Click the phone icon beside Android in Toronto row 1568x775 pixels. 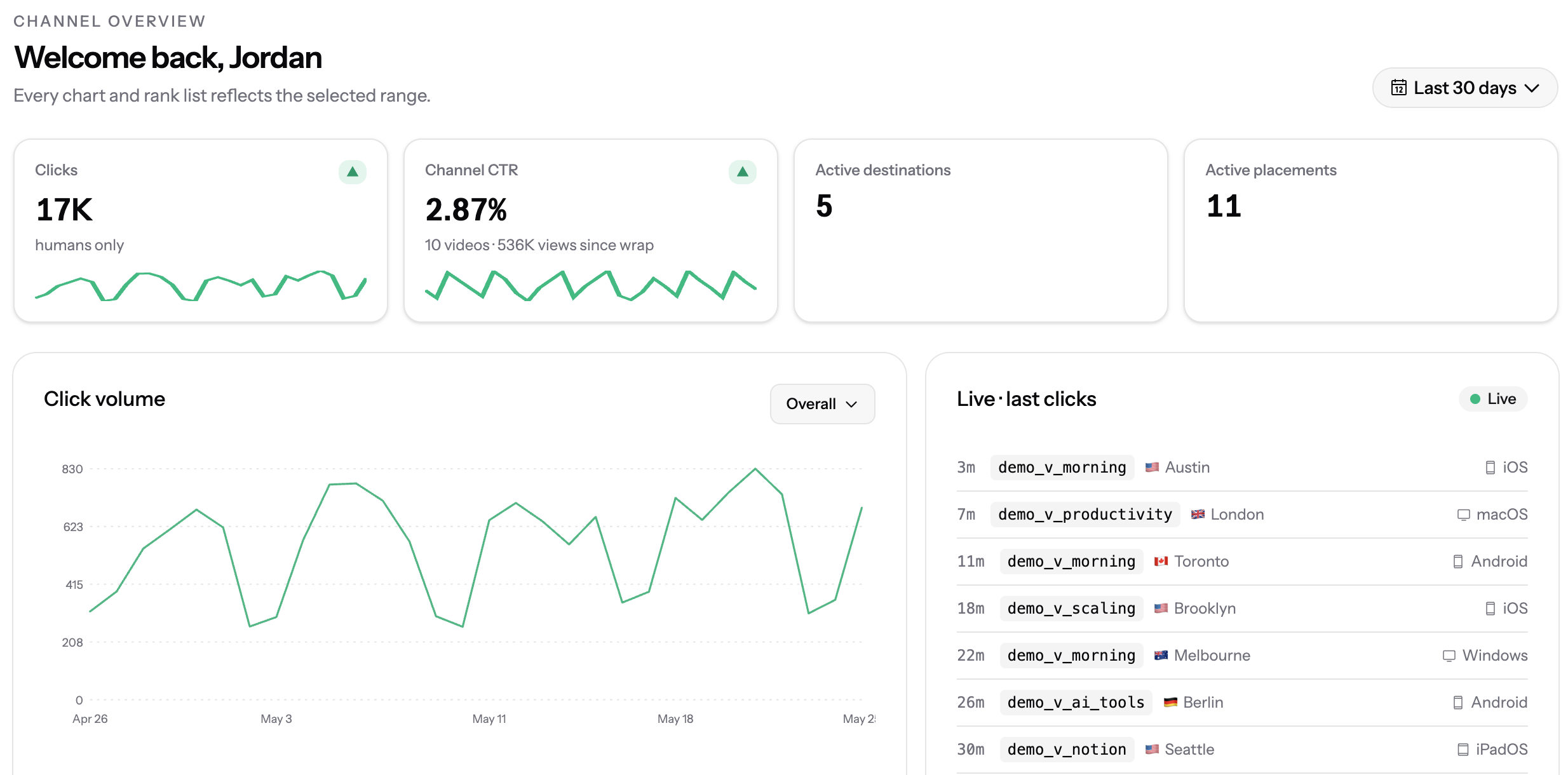click(1458, 562)
